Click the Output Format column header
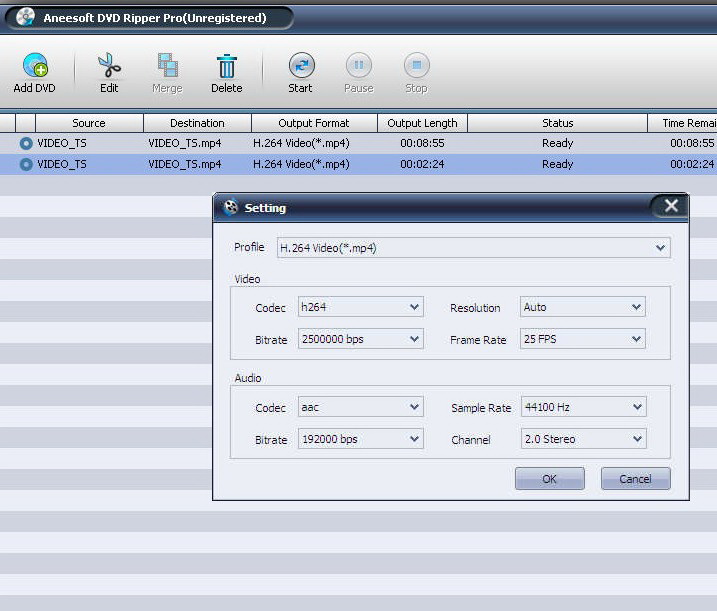Viewport: 717px width, 611px height. click(314, 123)
